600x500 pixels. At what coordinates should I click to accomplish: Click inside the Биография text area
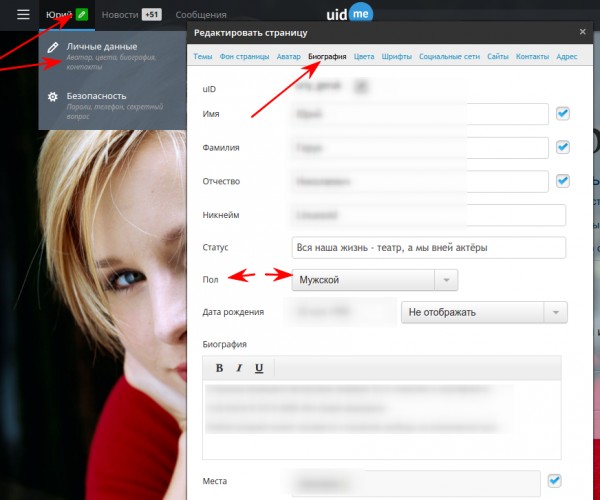pos(382,420)
